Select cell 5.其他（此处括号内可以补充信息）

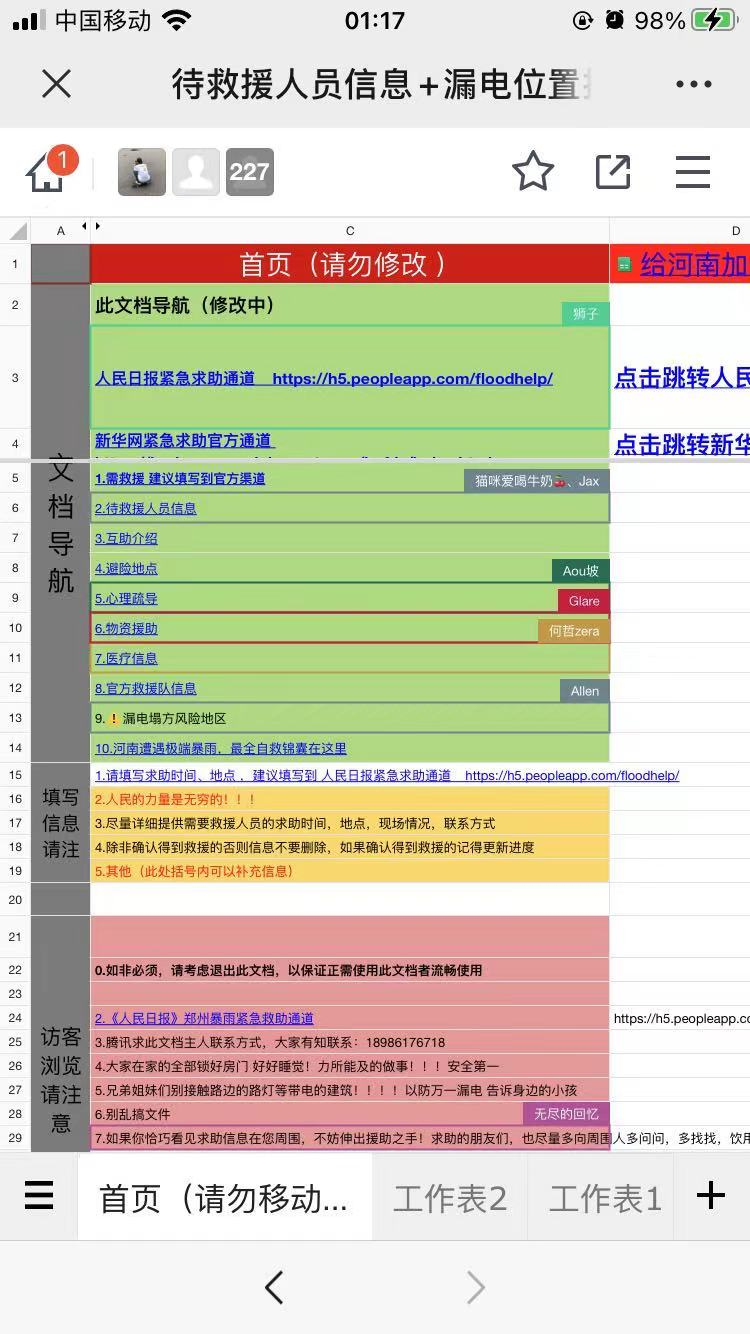pyautogui.click(x=350, y=871)
